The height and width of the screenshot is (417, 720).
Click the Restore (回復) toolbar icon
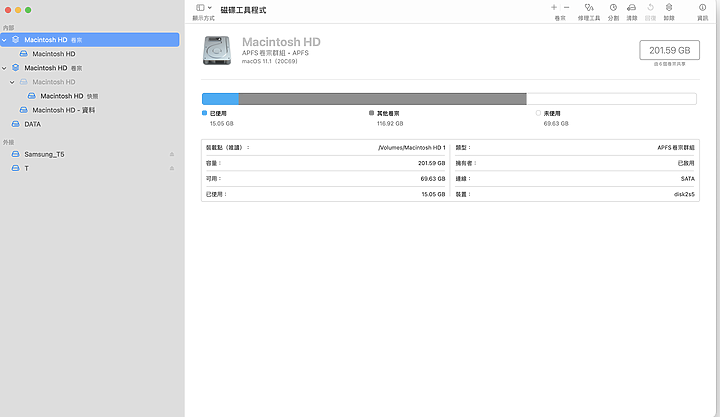650,7
